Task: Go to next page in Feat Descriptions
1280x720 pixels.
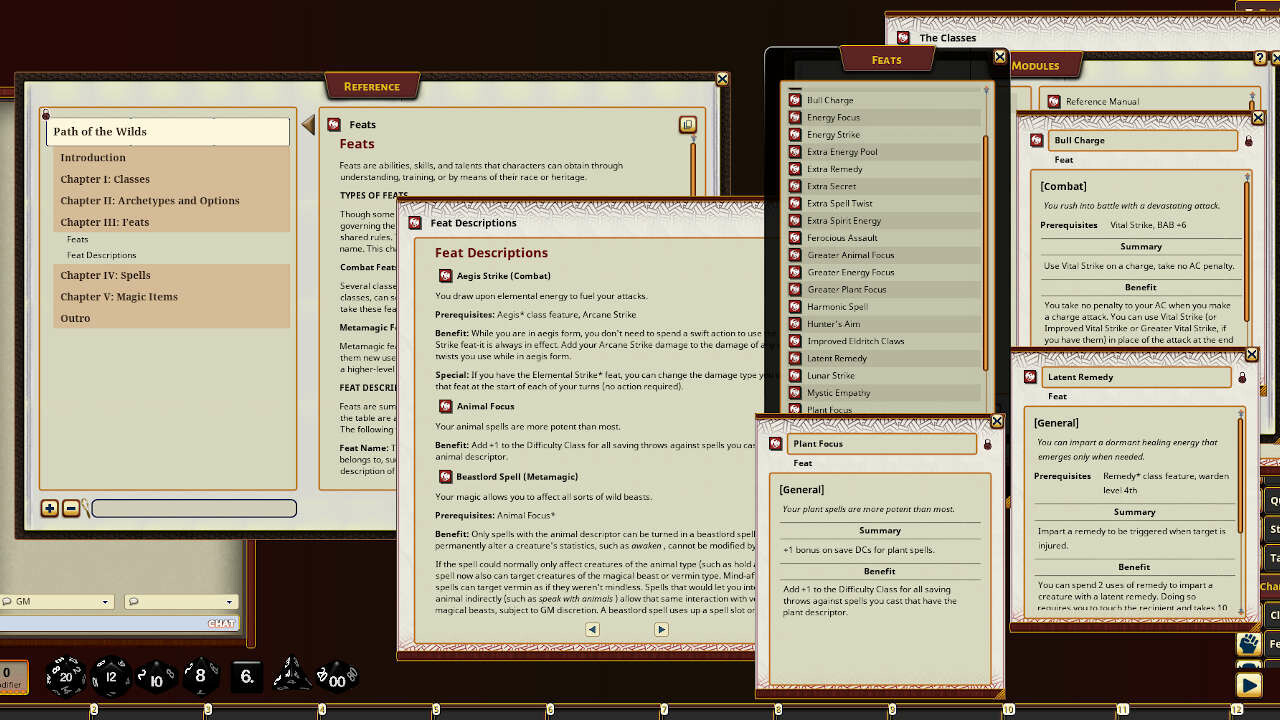Action: pyautogui.click(x=662, y=629)
